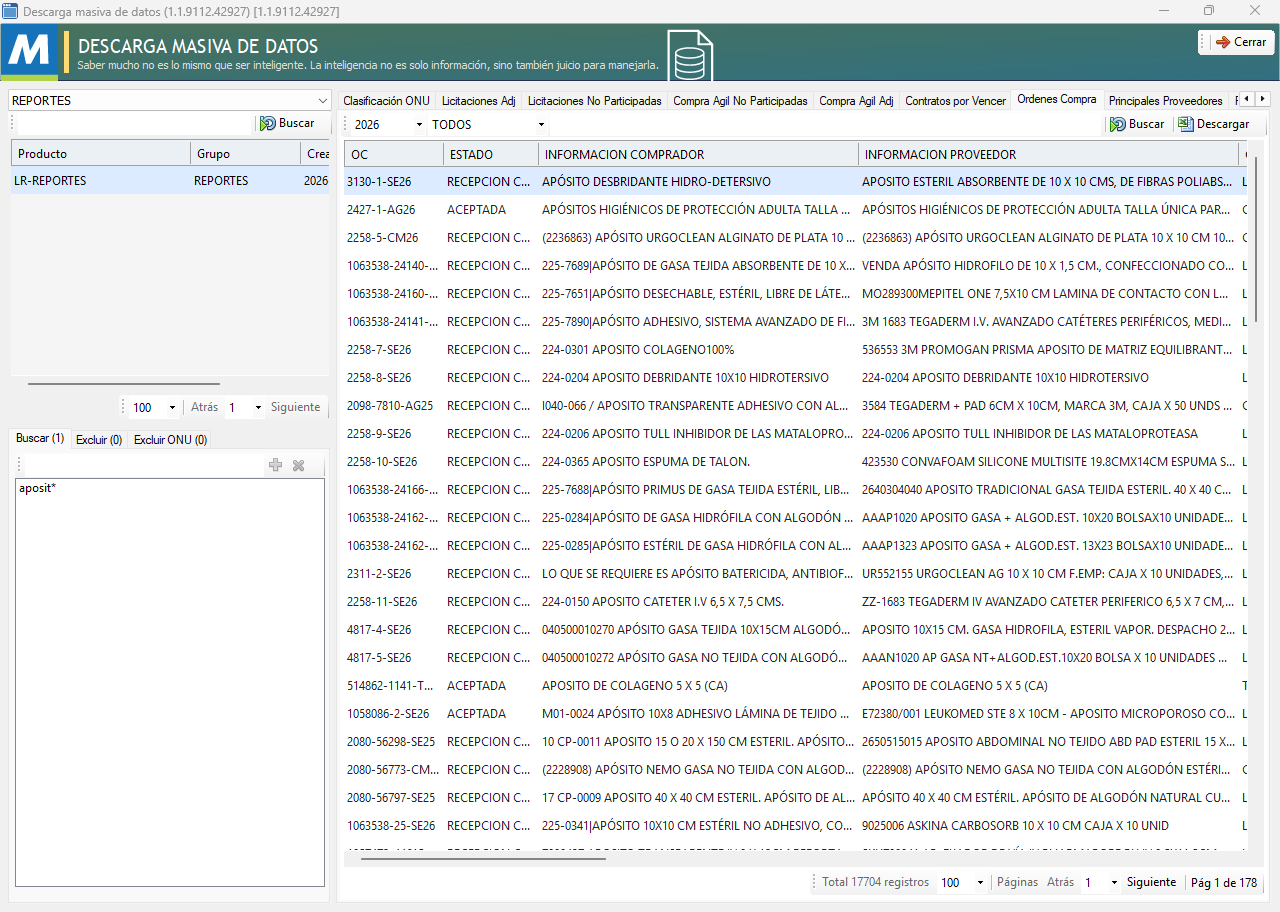Image resolution: width=1280 pixels, height=912 pixels.
Task: Switch to Compra Agil Adj tab
Action: 856,100
